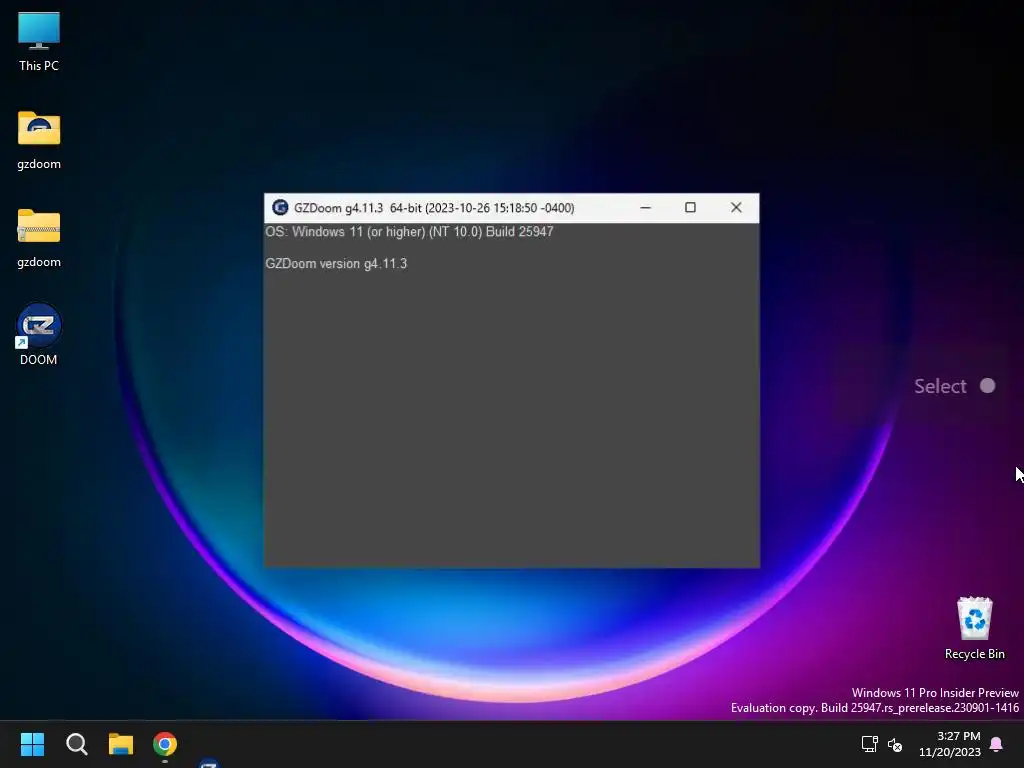Screen dimensions: 1024x768
Task: Open the network status tray icon
Action: 869,744
